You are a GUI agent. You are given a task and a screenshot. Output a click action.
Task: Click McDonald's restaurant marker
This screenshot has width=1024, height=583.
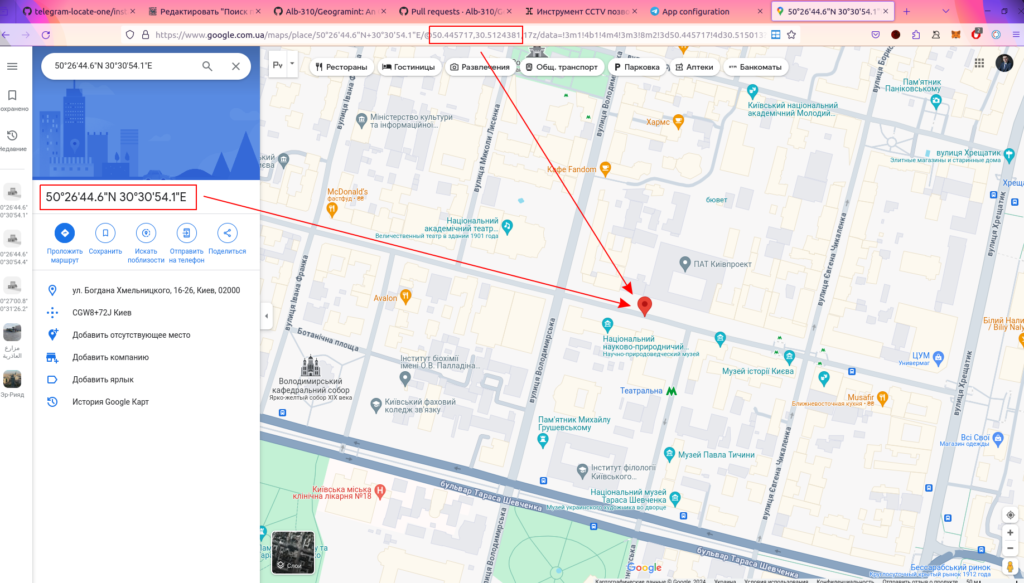click(x=332, y=210)
